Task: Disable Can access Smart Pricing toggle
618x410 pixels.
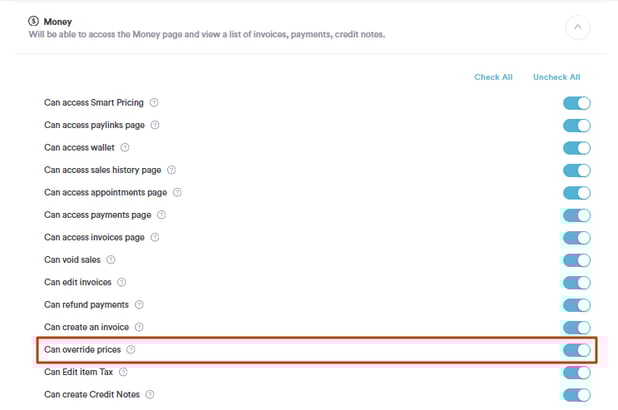Action: (577, 103)
